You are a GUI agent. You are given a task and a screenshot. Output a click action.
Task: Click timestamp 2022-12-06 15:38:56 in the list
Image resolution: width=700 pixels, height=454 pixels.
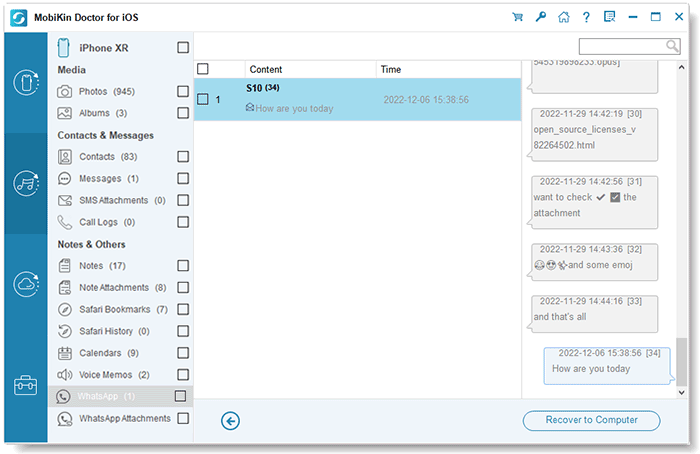426,100
